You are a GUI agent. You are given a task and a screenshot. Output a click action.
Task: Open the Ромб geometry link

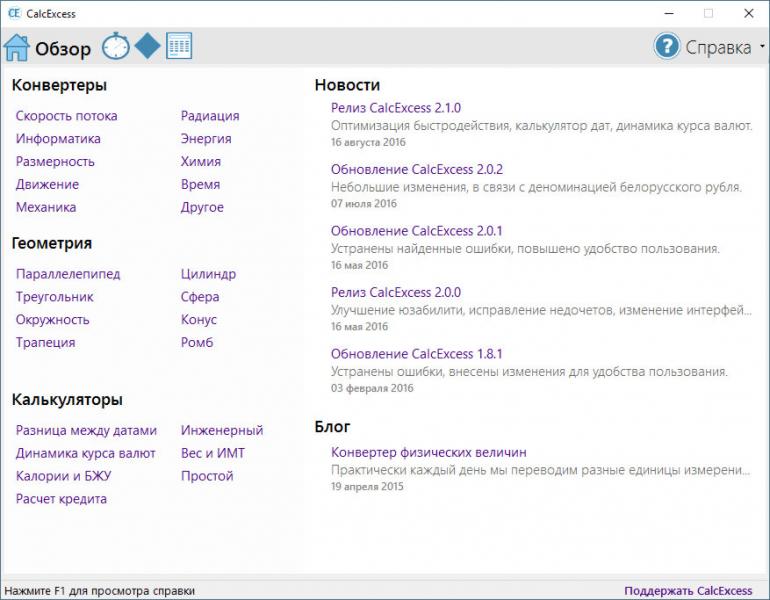[x=197, y=343]
